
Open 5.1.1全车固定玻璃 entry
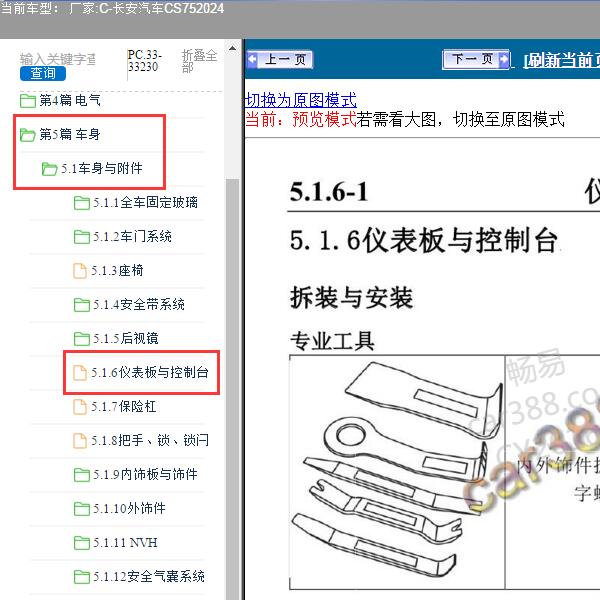pos(145,203)
